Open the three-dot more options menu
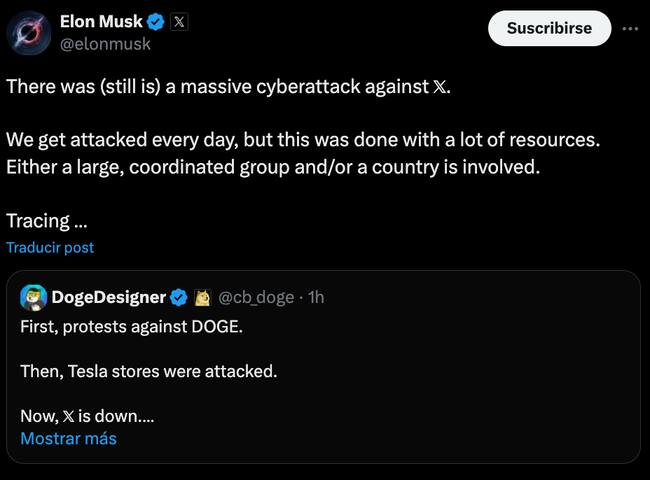The image size is (650, 480). tap(629, 28)
